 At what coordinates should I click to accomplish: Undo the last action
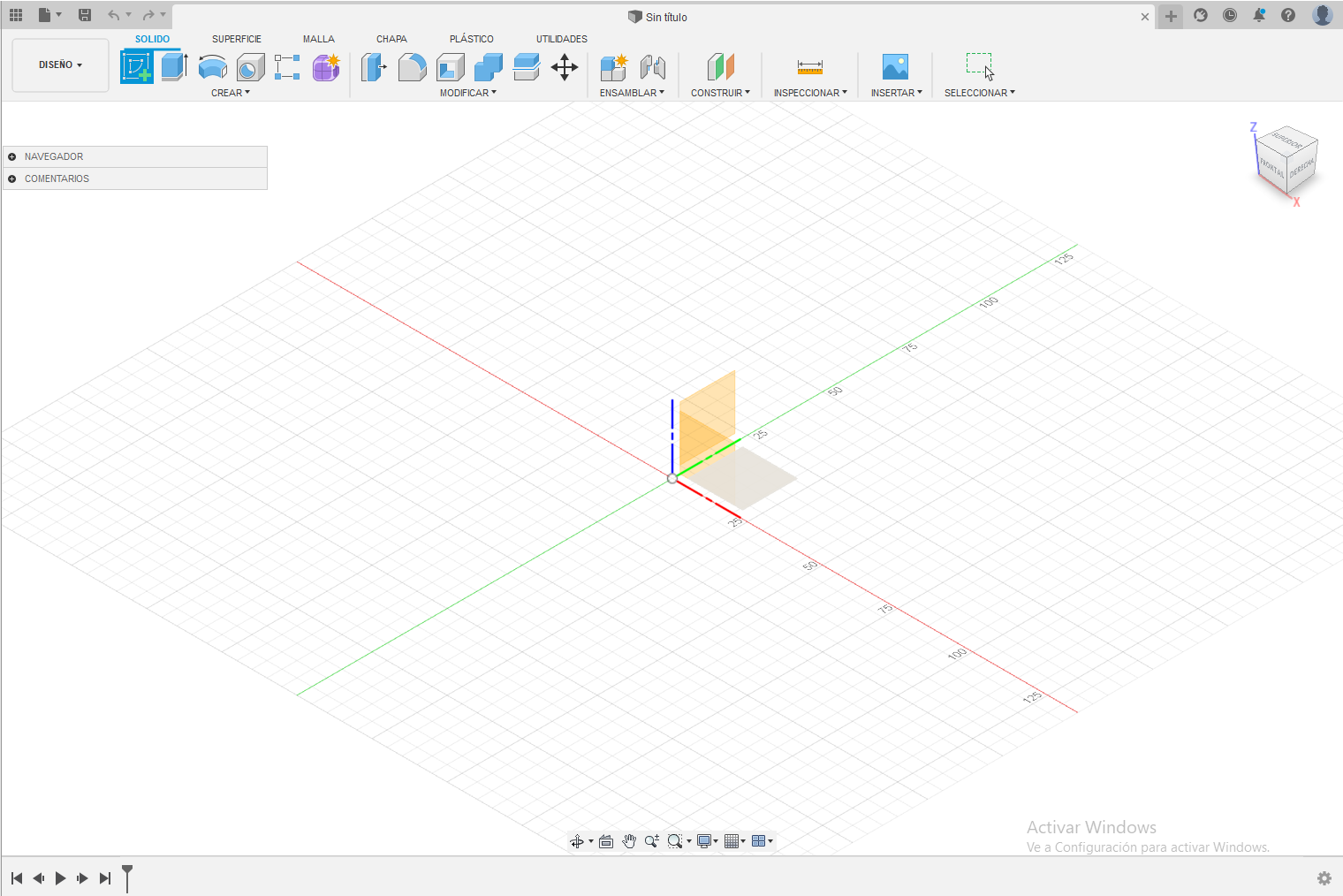(114, 15)
